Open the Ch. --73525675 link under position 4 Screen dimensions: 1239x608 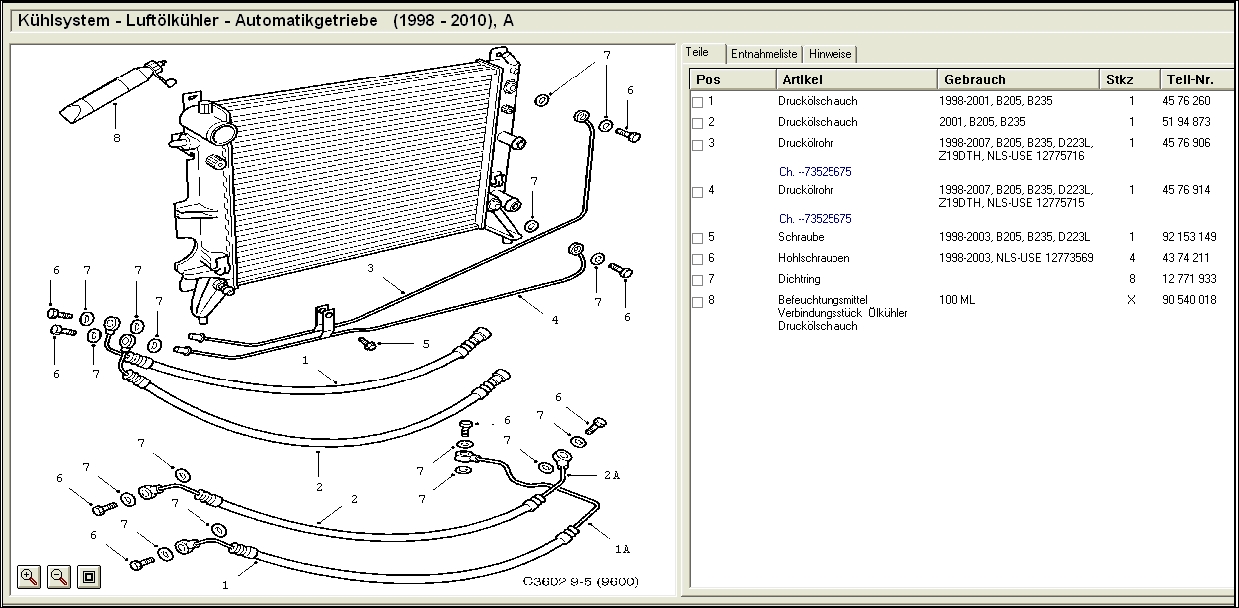coord(815,219)
